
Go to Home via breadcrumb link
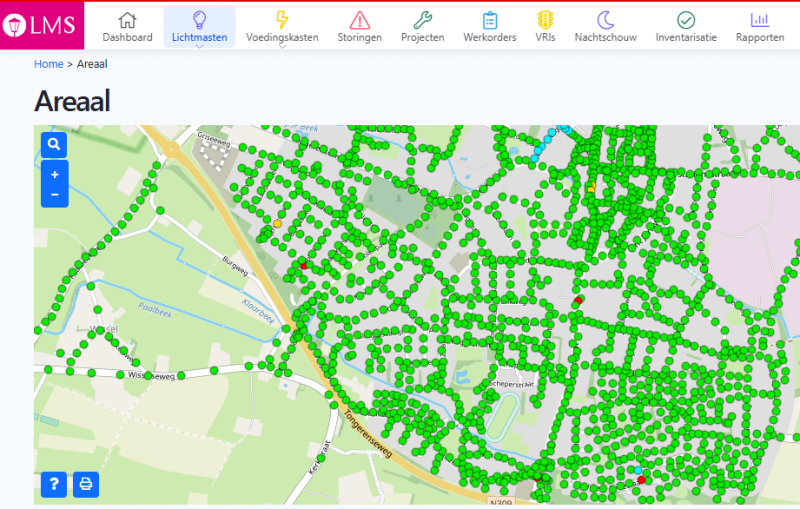tap(48, 64)
